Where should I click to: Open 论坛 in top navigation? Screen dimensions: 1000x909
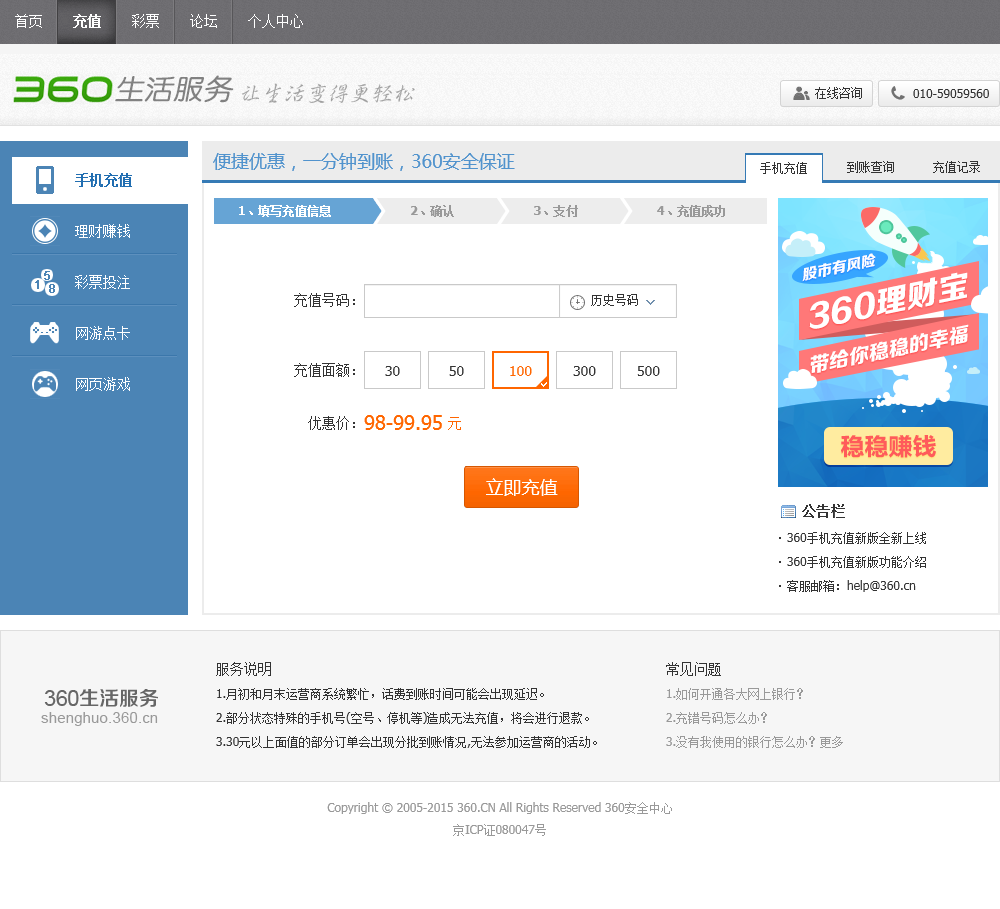click(203, 22)
